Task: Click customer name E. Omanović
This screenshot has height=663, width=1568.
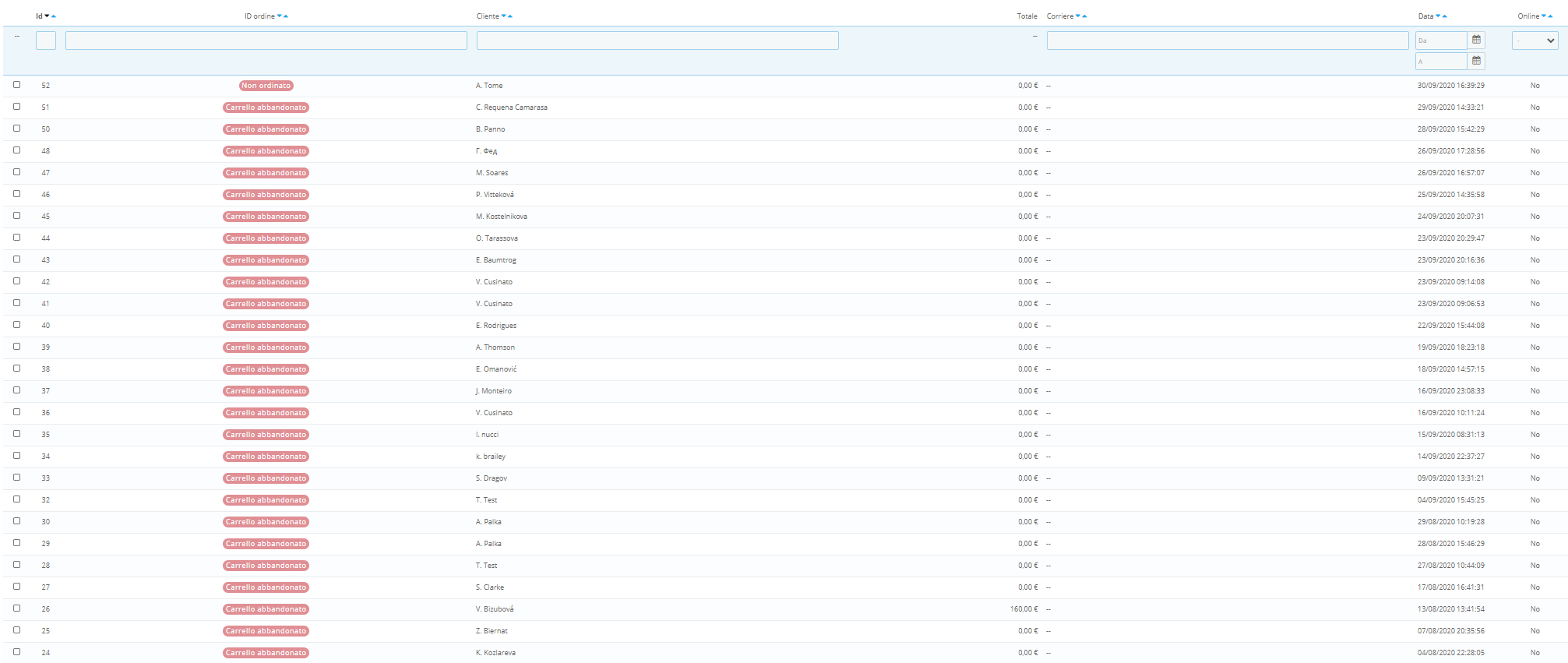Action: pyautogui.click(x=496, y=369)
